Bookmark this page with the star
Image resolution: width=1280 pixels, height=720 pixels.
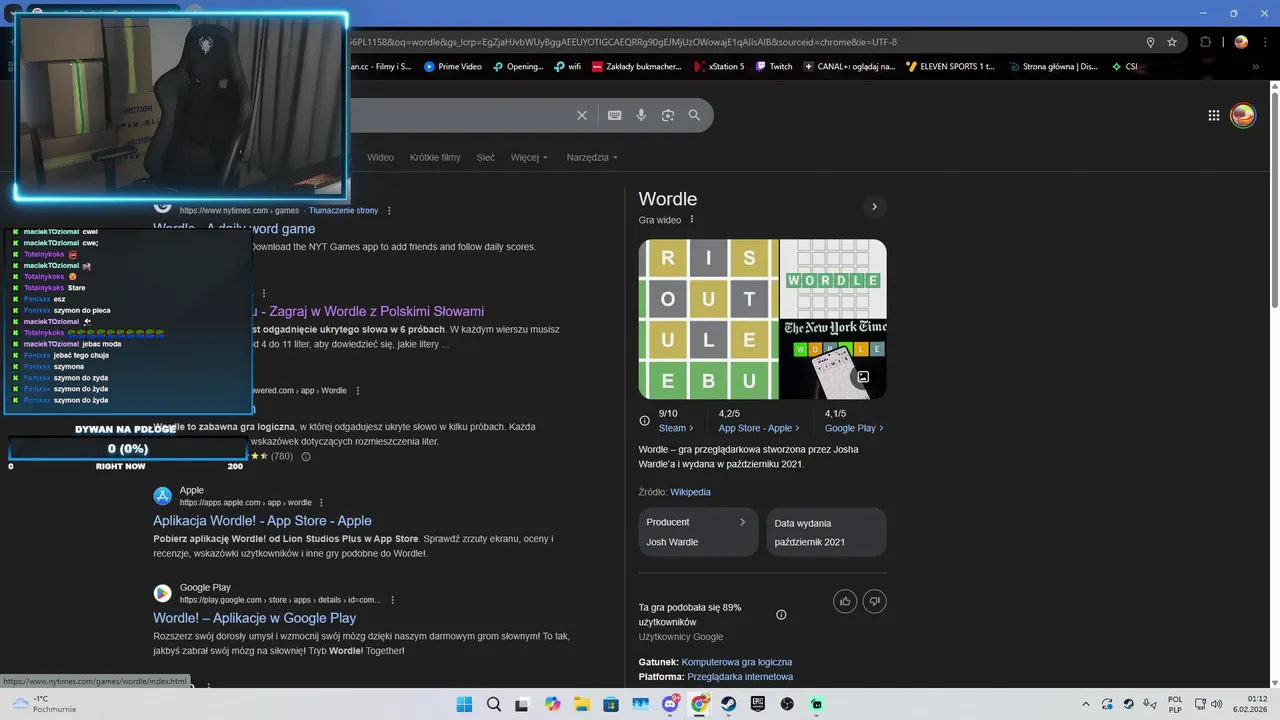(1172, 42)
